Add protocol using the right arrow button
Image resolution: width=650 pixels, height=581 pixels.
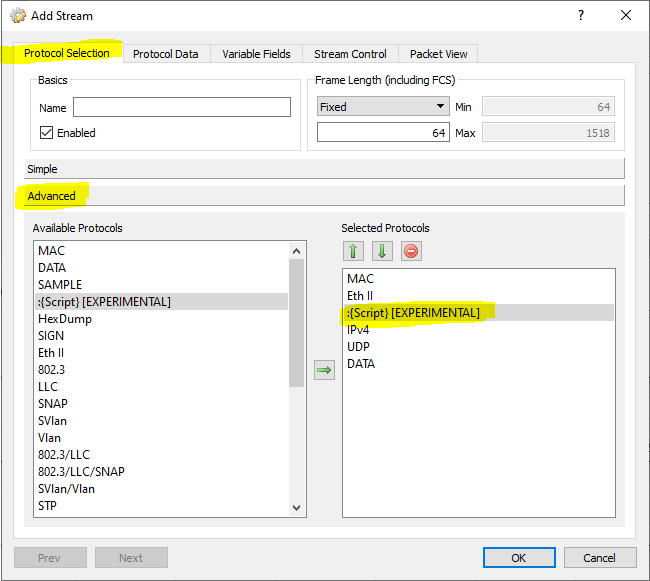point(324,370)
